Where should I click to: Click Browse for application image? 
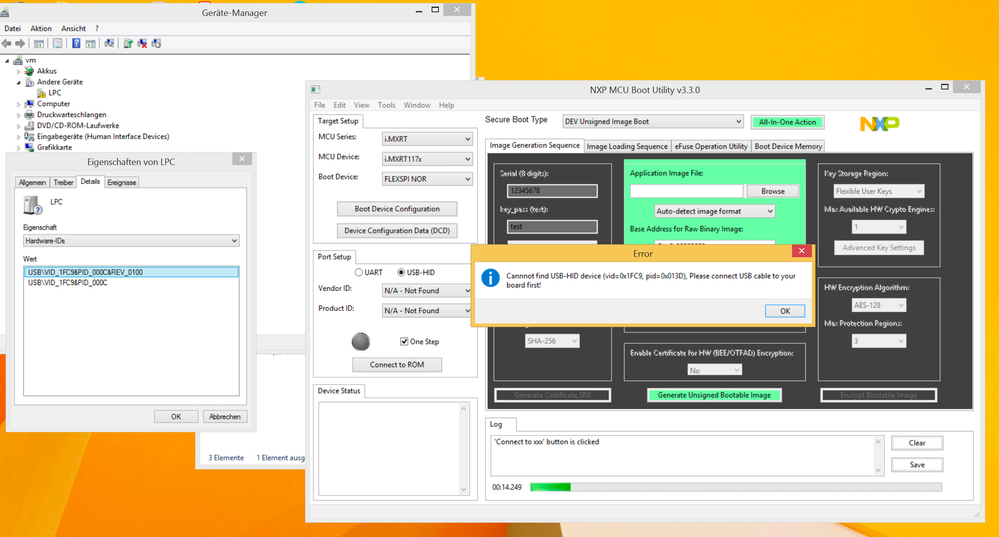click(773, 191)
